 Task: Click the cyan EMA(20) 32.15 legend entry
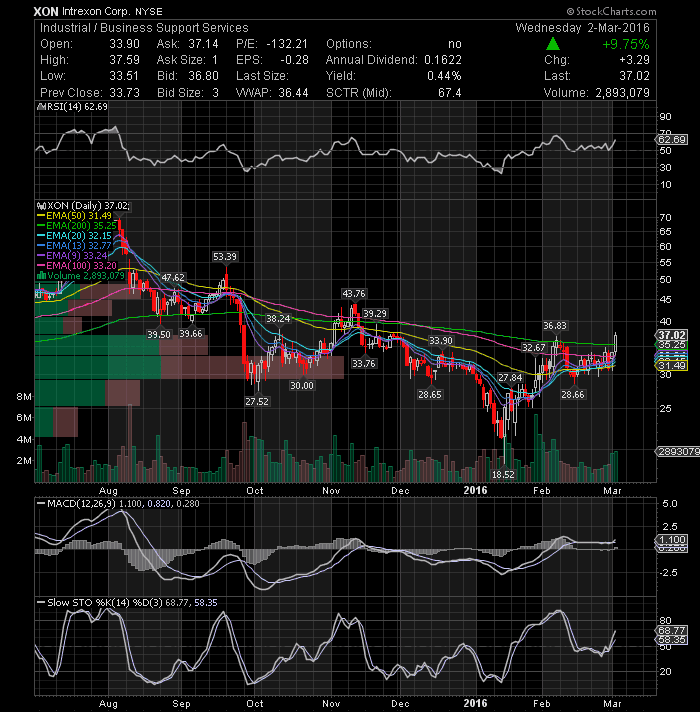coord(79,236)
